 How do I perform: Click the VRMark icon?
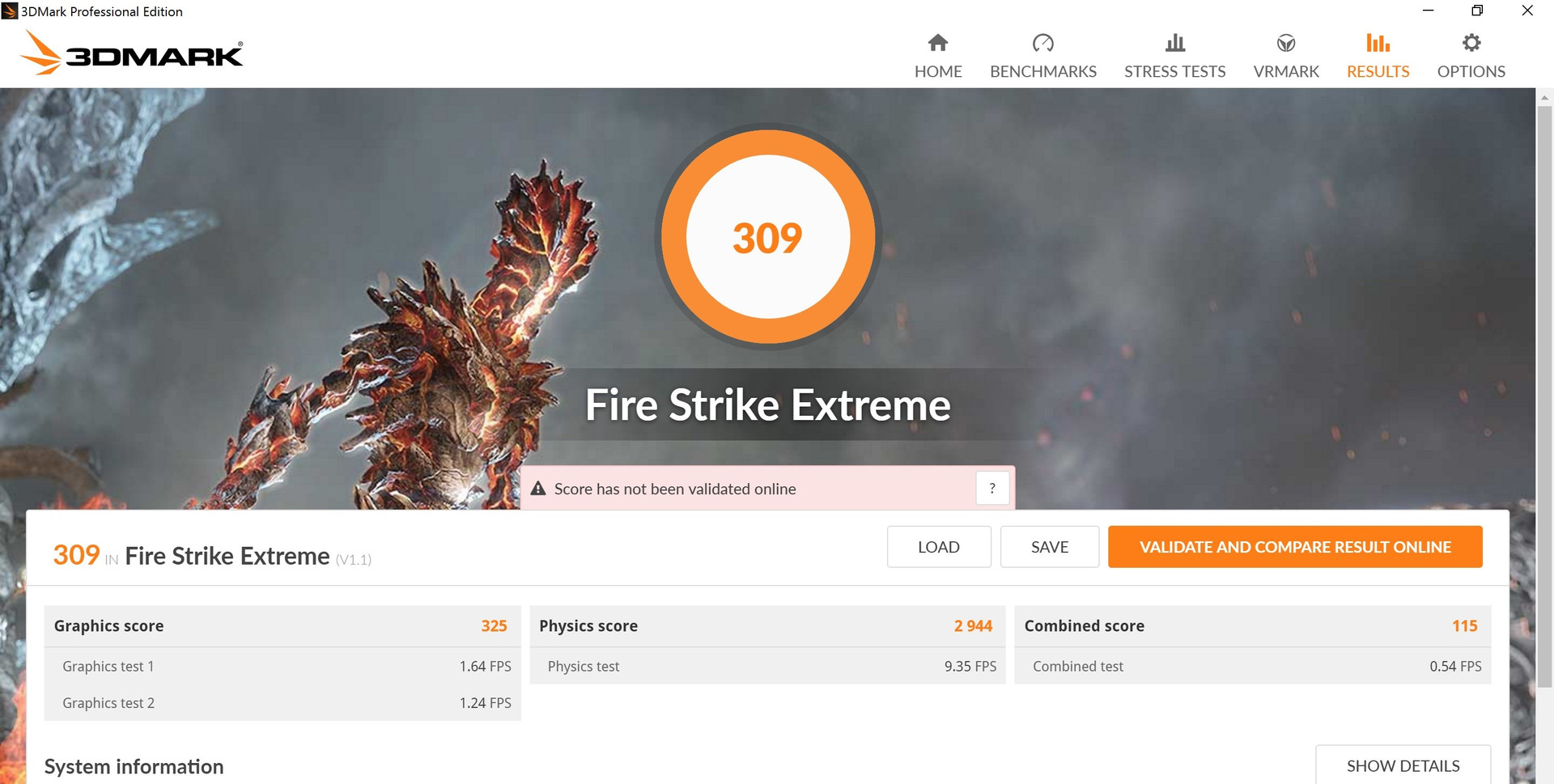[x=1286, y=42]
